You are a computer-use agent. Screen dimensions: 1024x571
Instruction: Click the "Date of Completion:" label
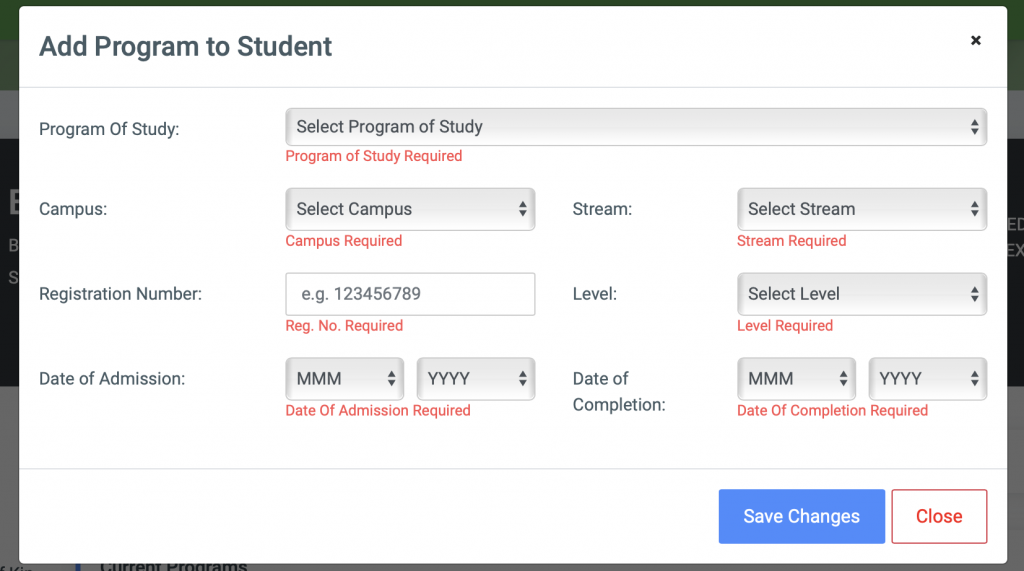(618, 391)
